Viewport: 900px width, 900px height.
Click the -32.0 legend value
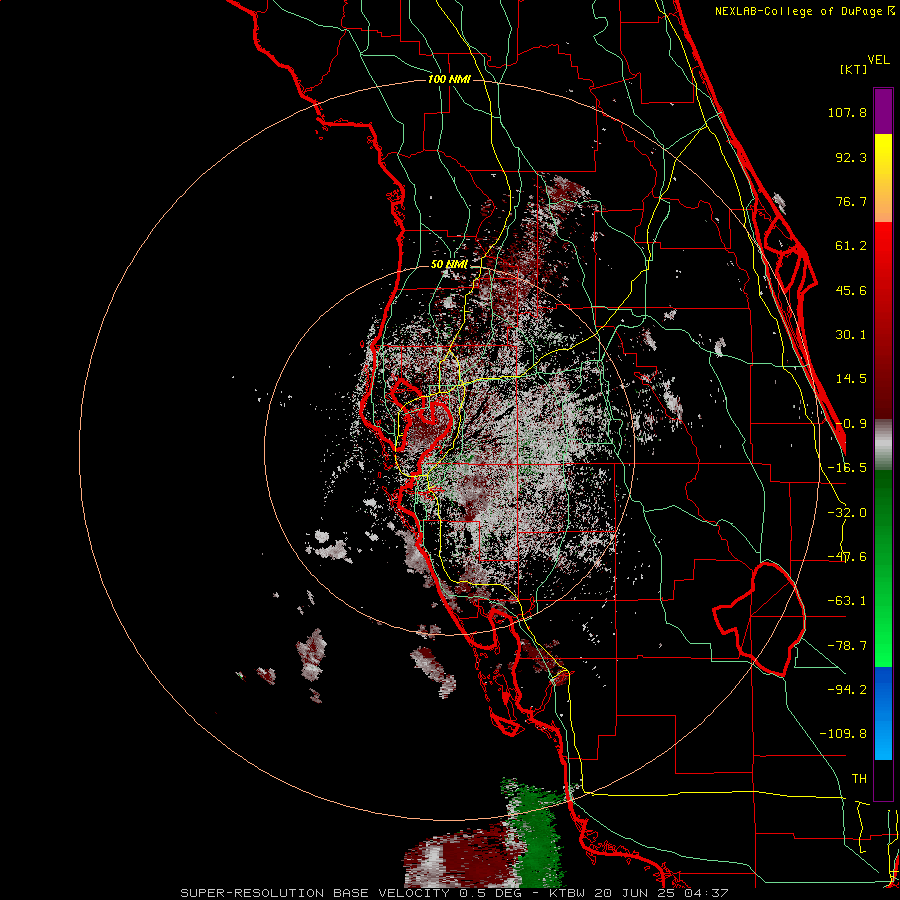pos(847,513)
